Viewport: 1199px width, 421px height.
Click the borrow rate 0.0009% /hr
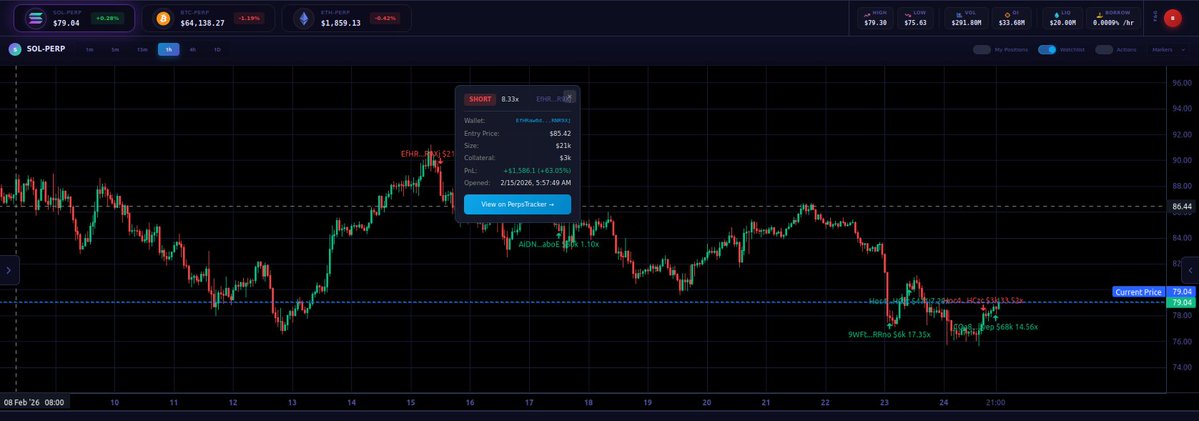[x=1112, y=23]
